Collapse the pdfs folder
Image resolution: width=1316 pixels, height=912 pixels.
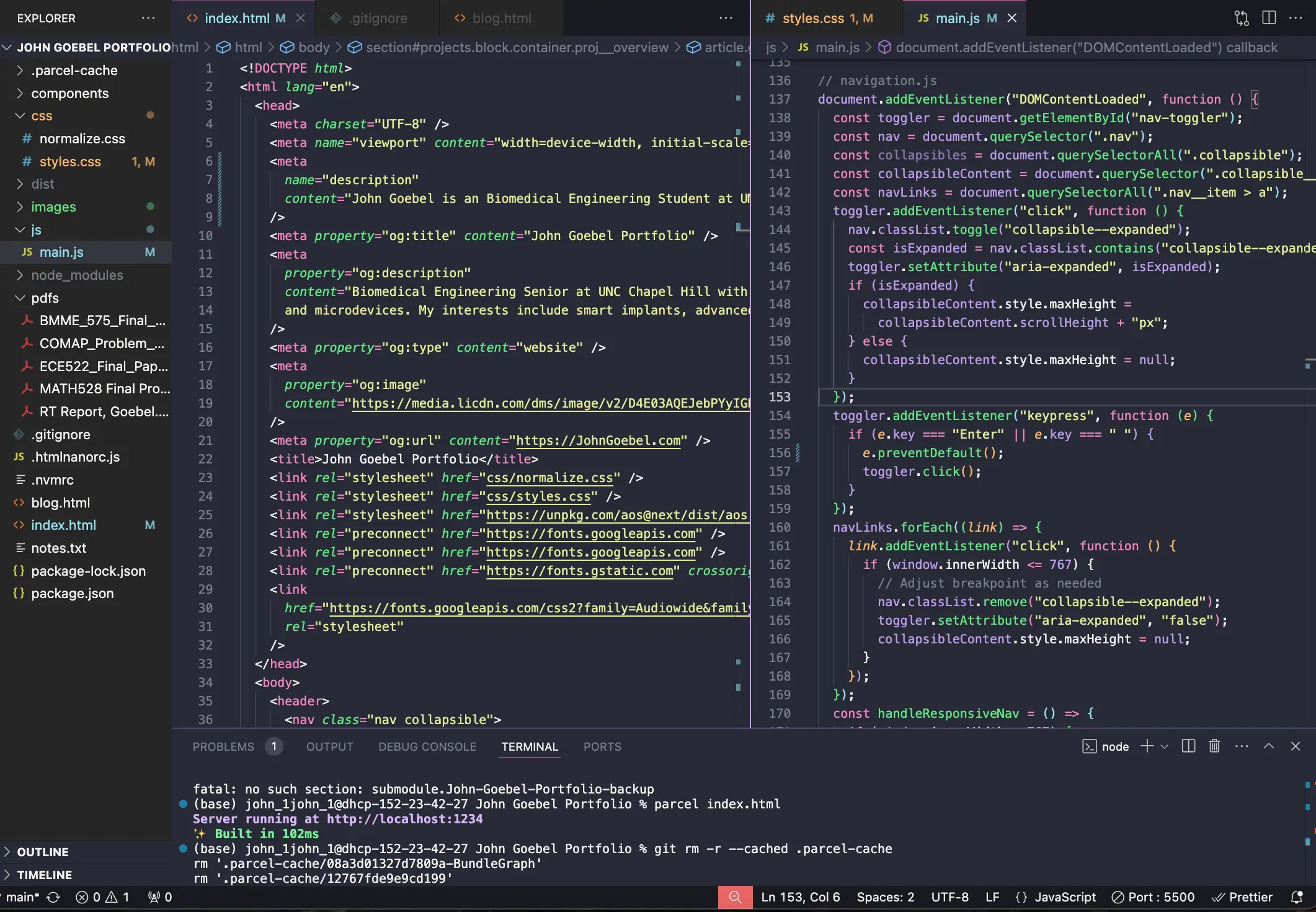(45, 298)
